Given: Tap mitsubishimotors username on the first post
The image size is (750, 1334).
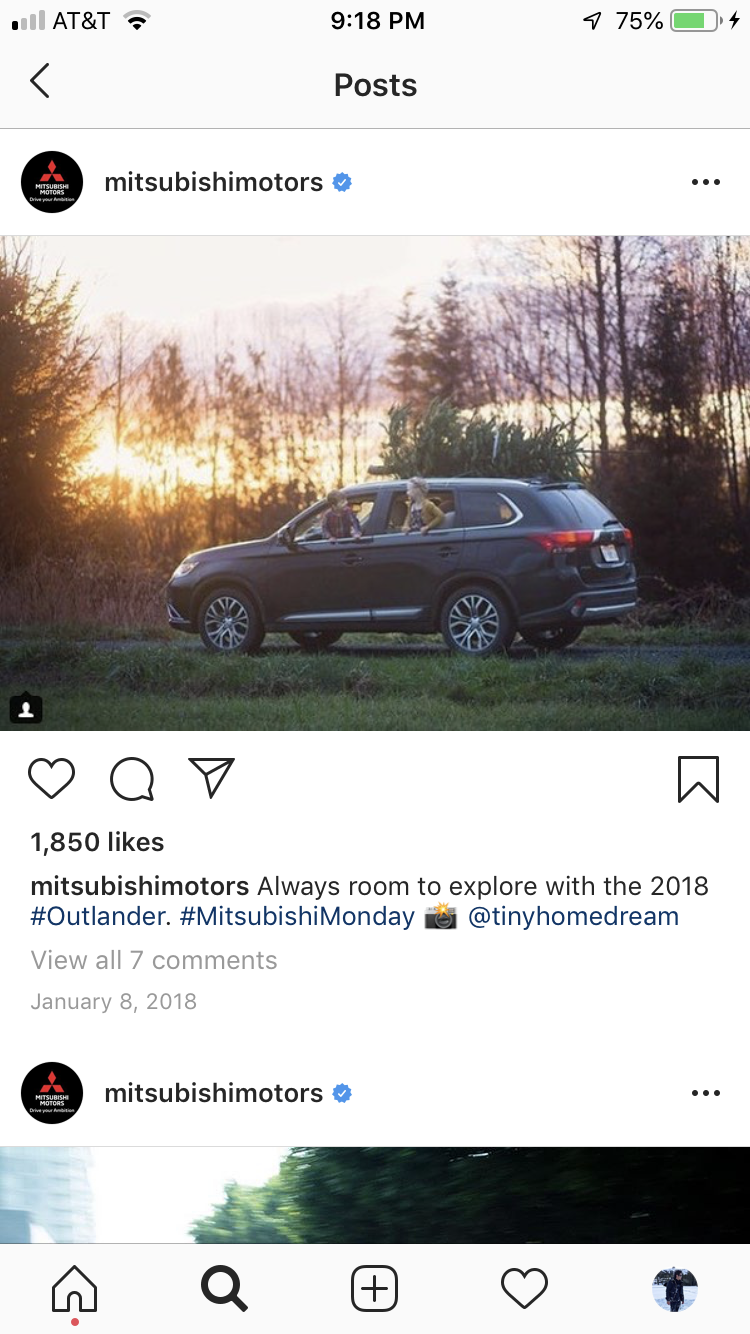Looking at the screenshot, I should (x=213, y=182).
